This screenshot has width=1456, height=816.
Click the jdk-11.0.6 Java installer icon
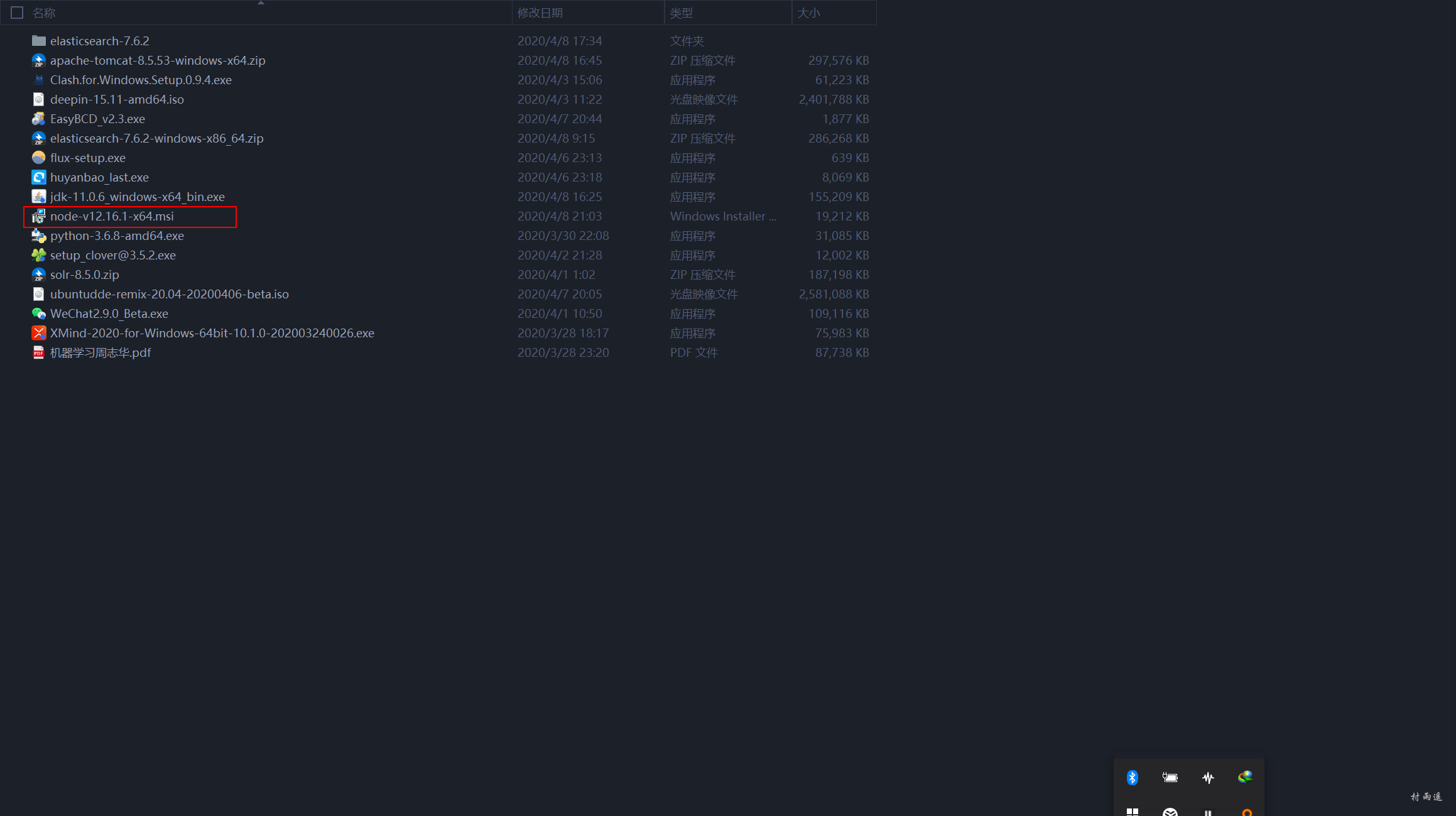(x=38, y=197)
